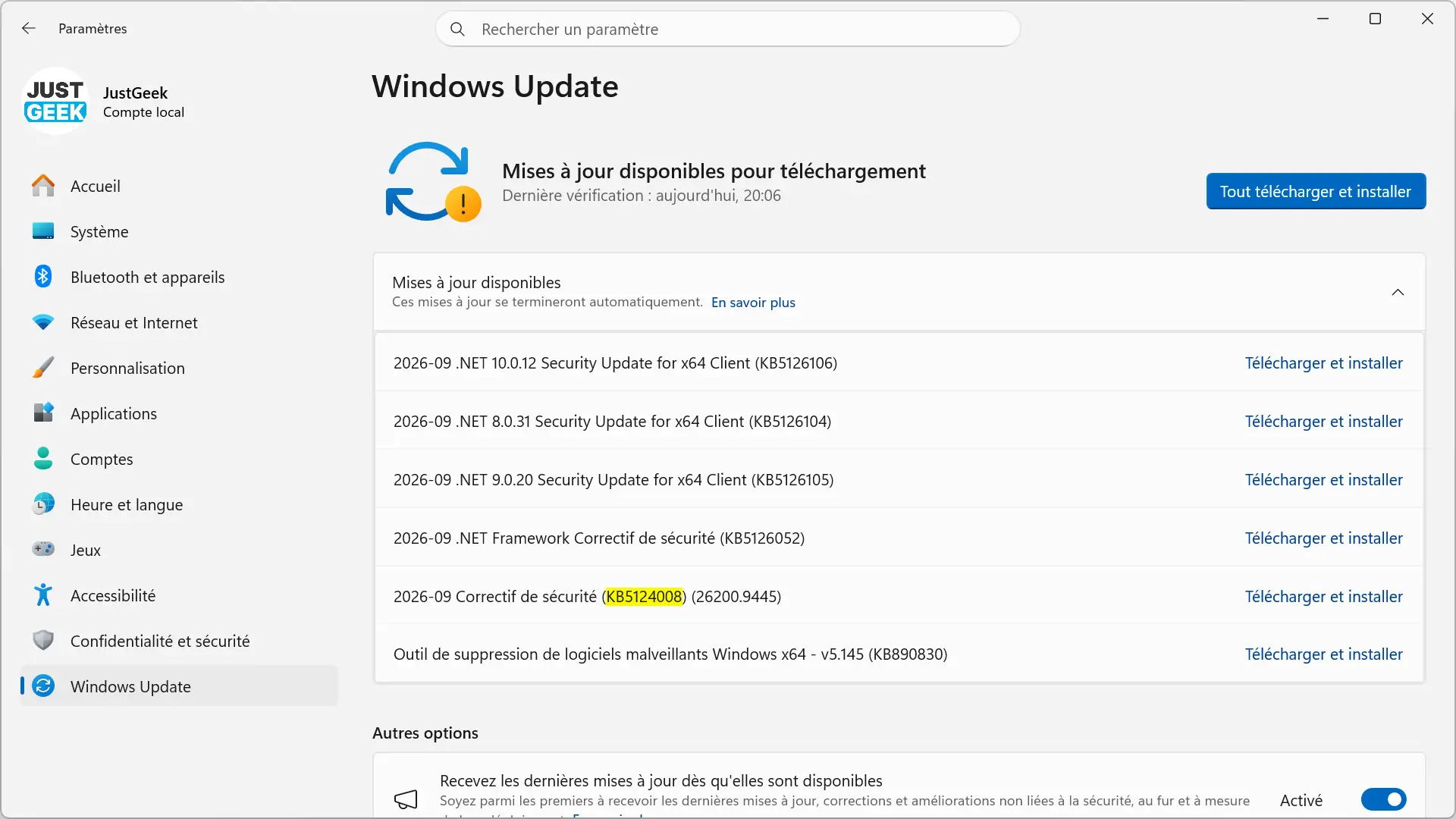Click the Accessibilité figure icon

click(x=43, y=595)
